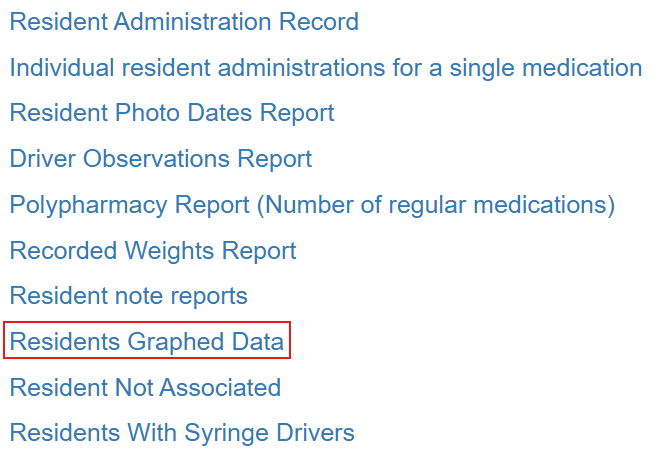The width and height of the screenshot is (666, 461).
Task: Click 'Observations' in Driver Observations Report
Action: click(x=156, y=159)
